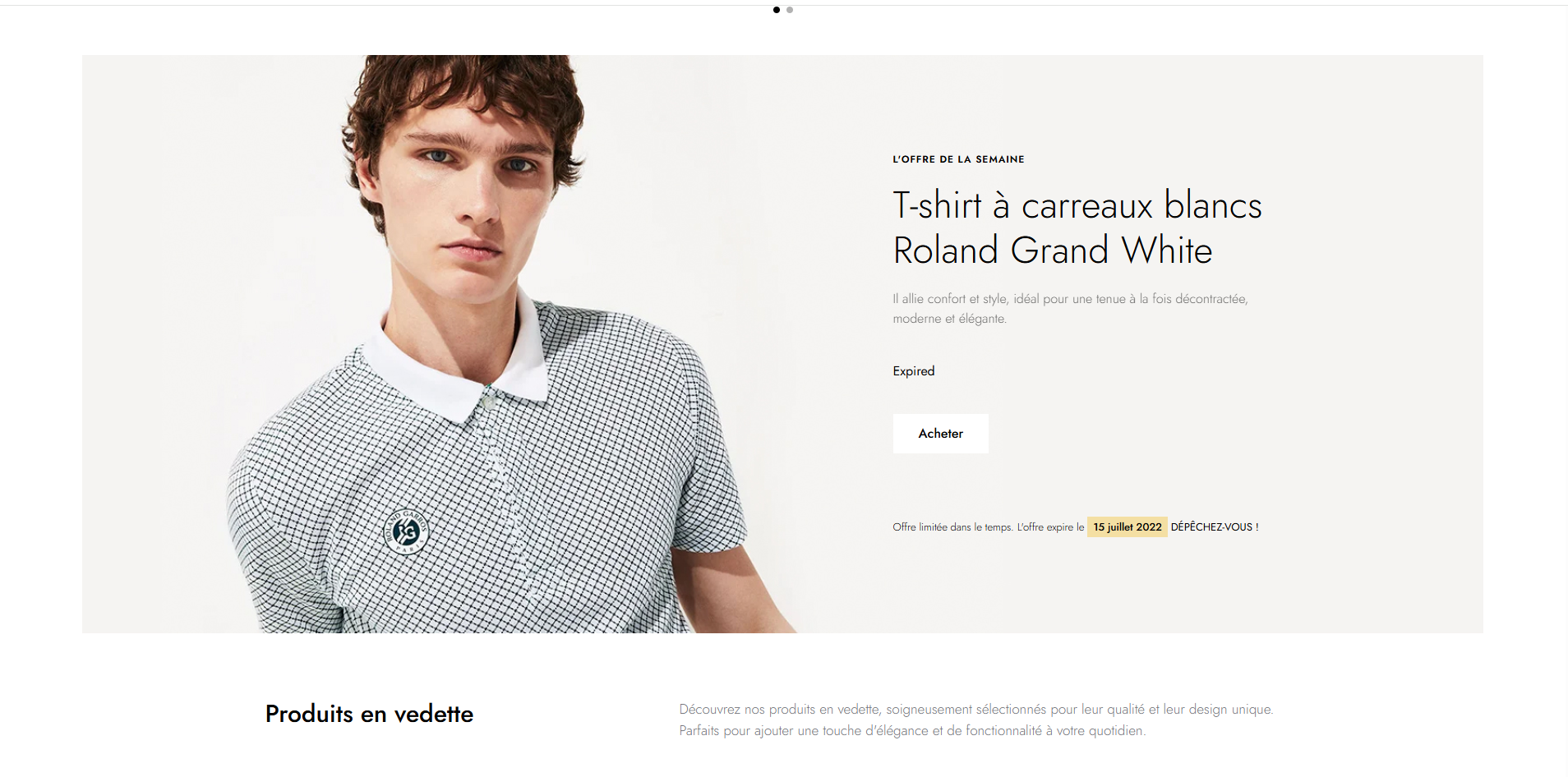Click the Produits en vedette heading

(x=369, y=714)
